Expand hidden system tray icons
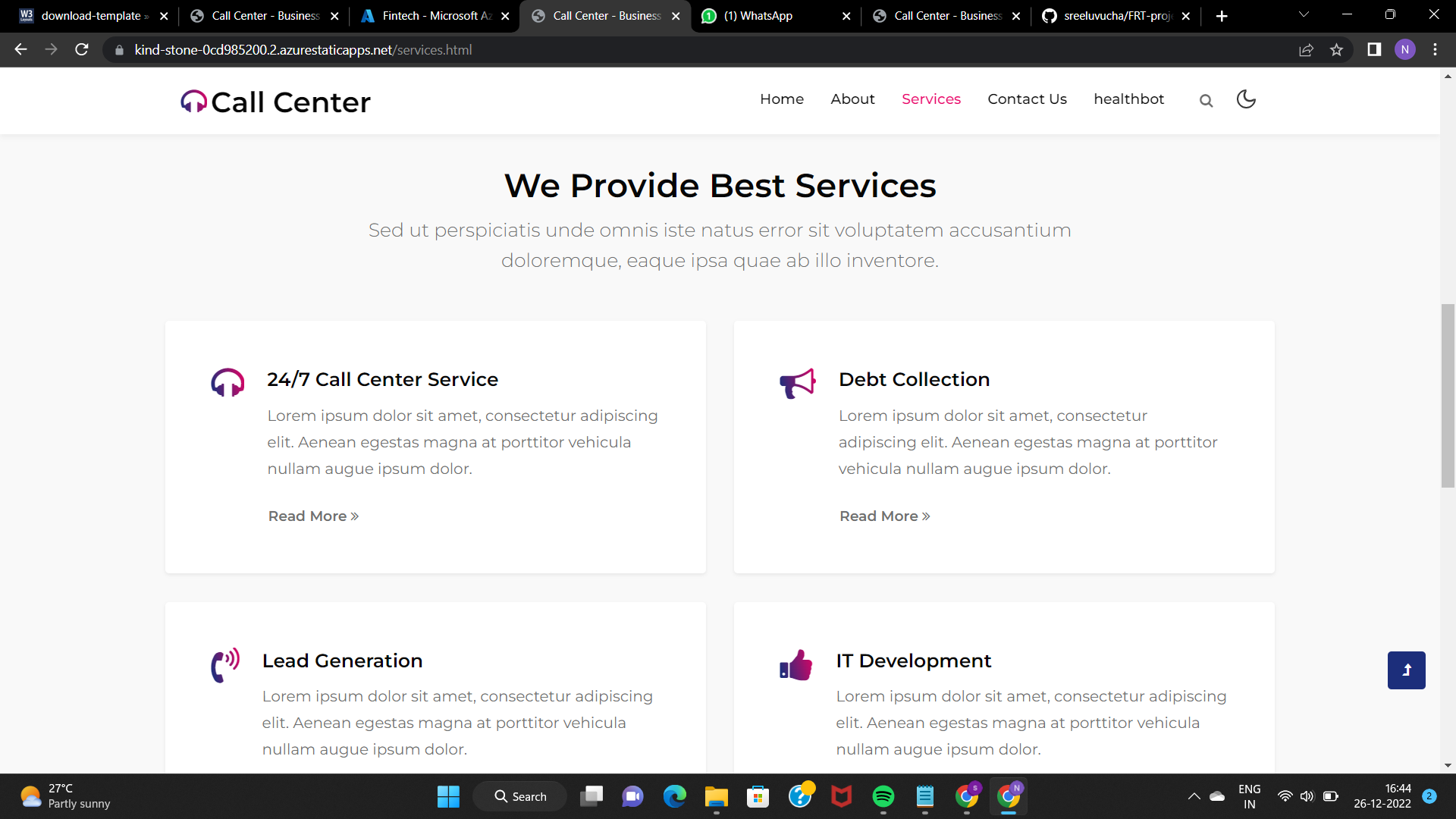This screenshot has width=1456, height=819. 1194,796
